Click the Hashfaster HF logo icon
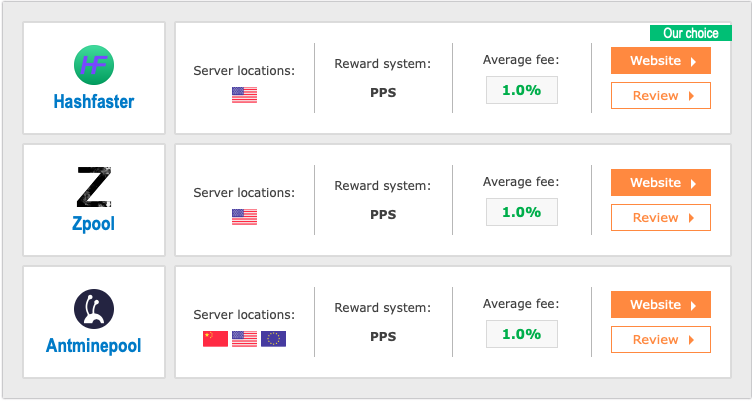This screenshot has width=752, height=401. coord(94,65)
